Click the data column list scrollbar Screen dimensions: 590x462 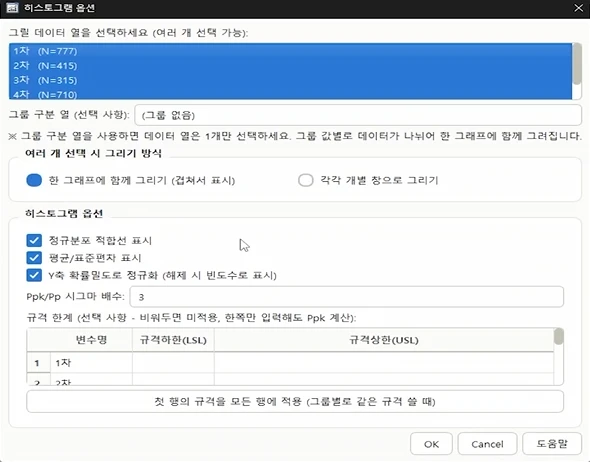[577, 64]
